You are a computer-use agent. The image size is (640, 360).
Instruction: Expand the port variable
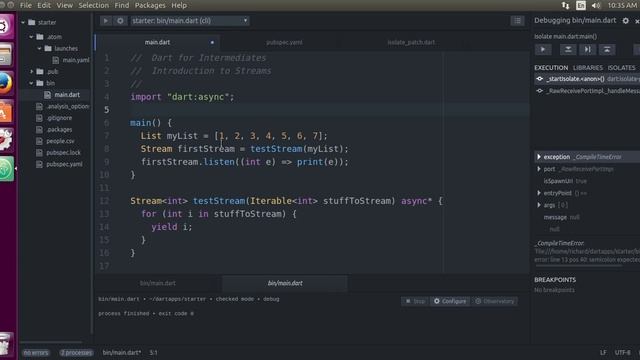[539, 169]
